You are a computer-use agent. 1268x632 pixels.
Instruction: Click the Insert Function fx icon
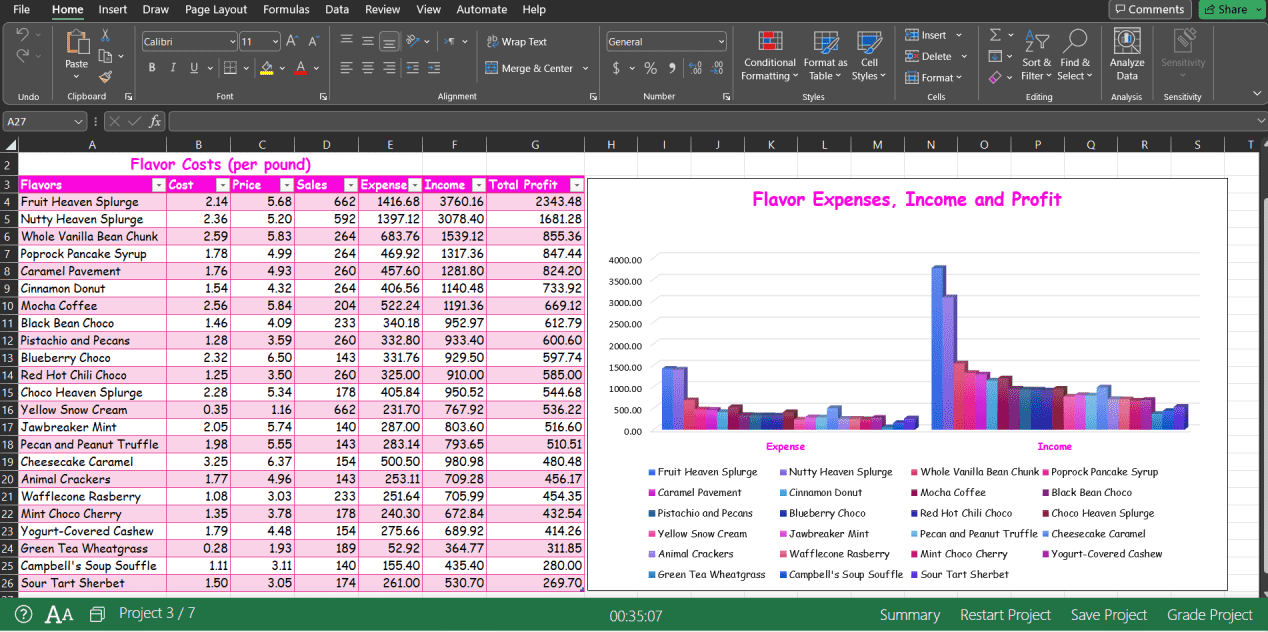[155, 121]
